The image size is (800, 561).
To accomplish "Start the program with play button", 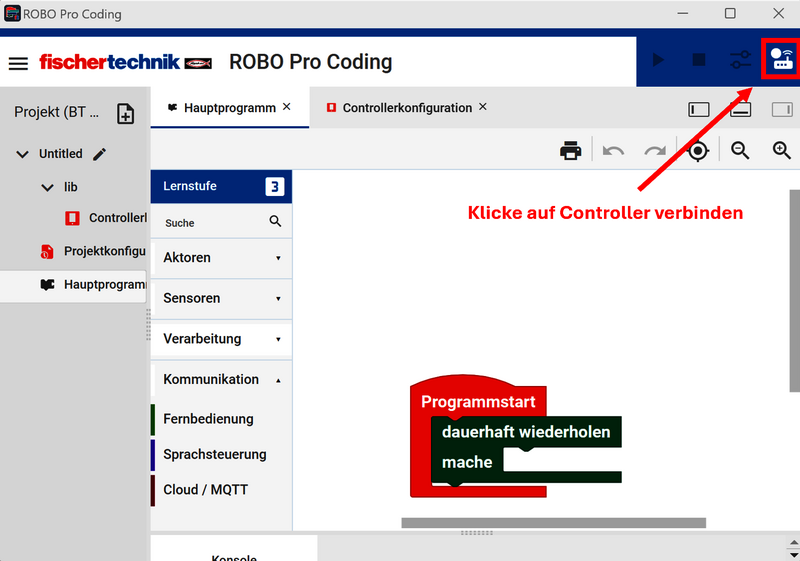I will 658,60.
